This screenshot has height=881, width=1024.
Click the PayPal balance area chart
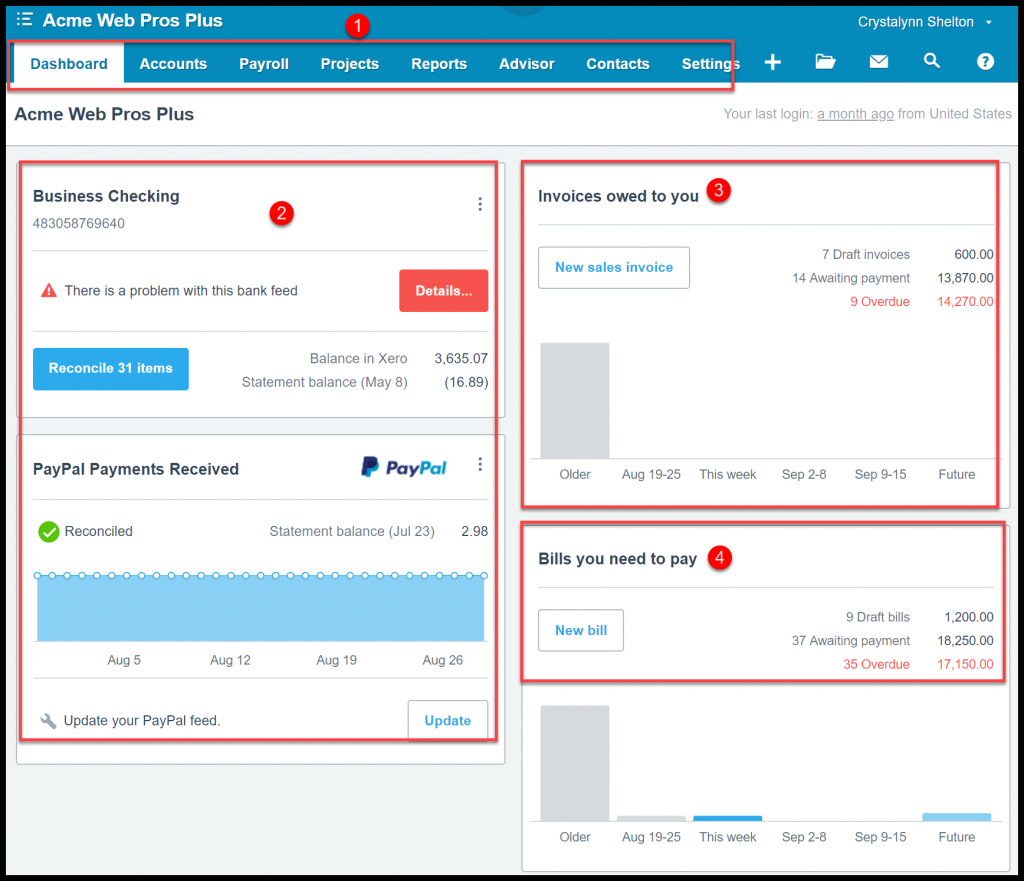click(261, 608)
